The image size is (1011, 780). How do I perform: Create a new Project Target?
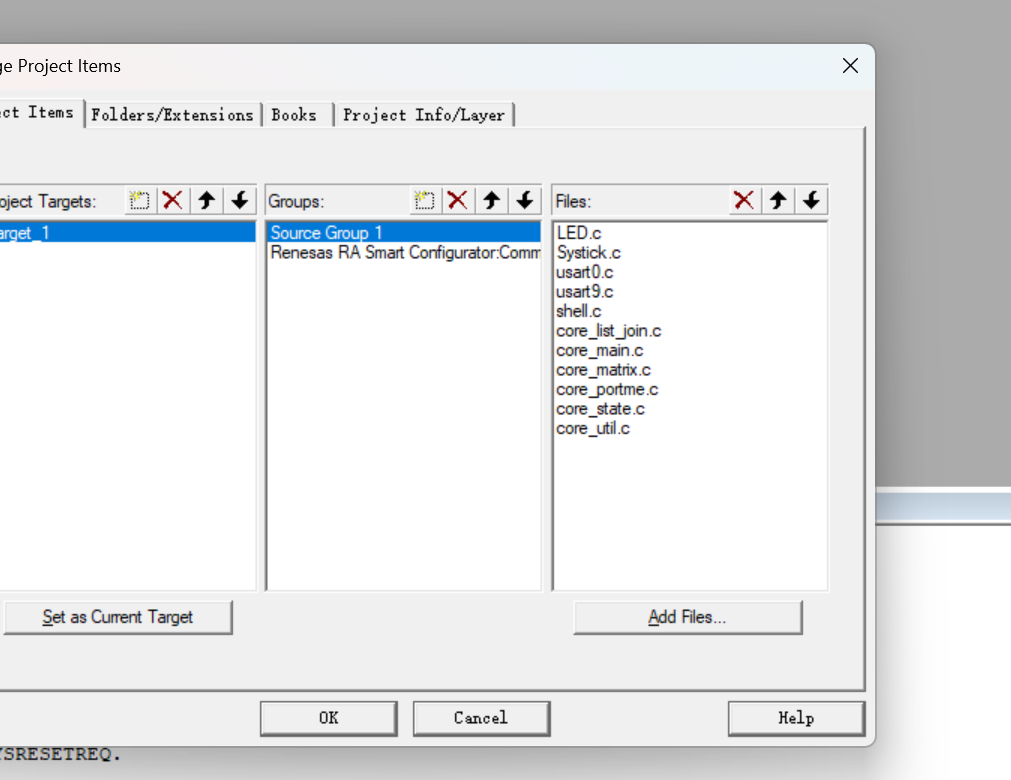(139, 200)
